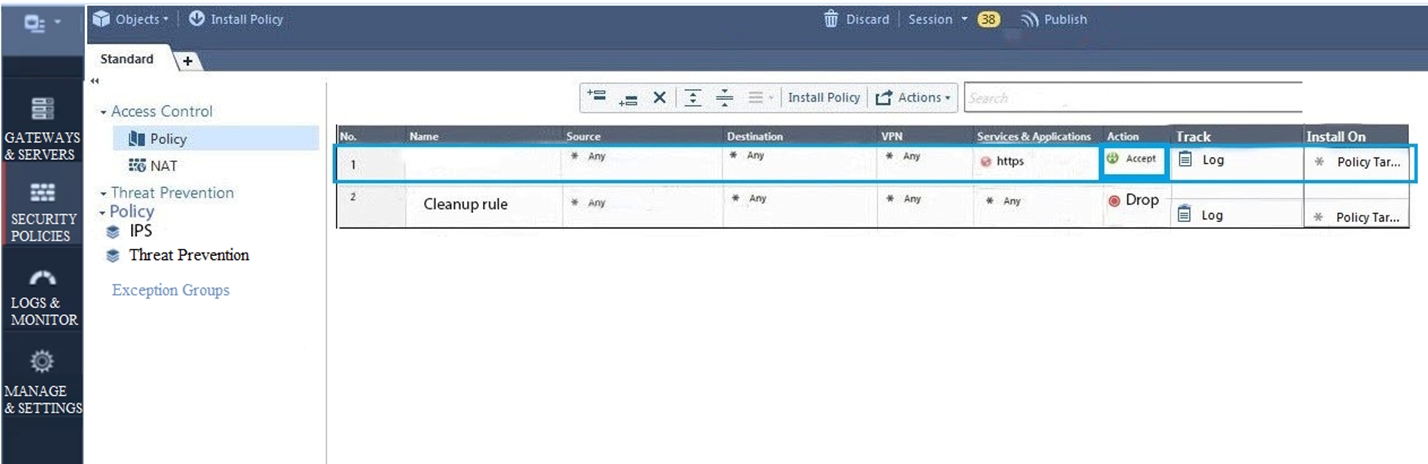Open Manage & Settings view
Screen dimensions: 1428x464
click(42, 382)
